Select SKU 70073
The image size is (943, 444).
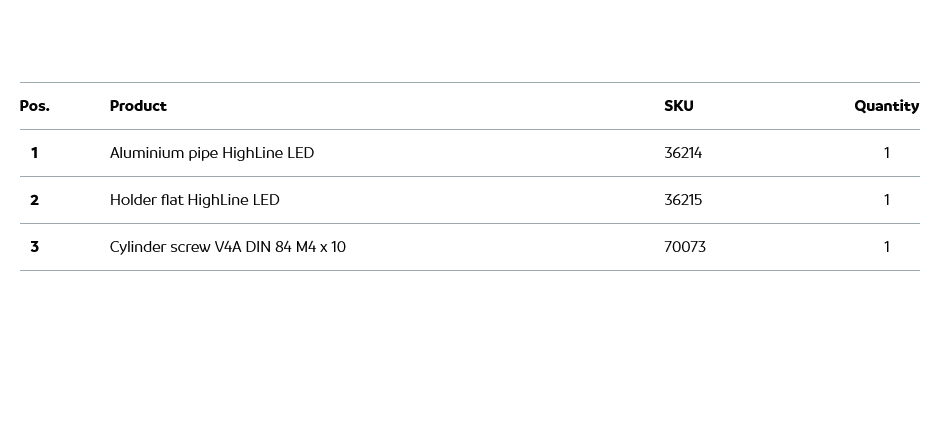point(685,247)
